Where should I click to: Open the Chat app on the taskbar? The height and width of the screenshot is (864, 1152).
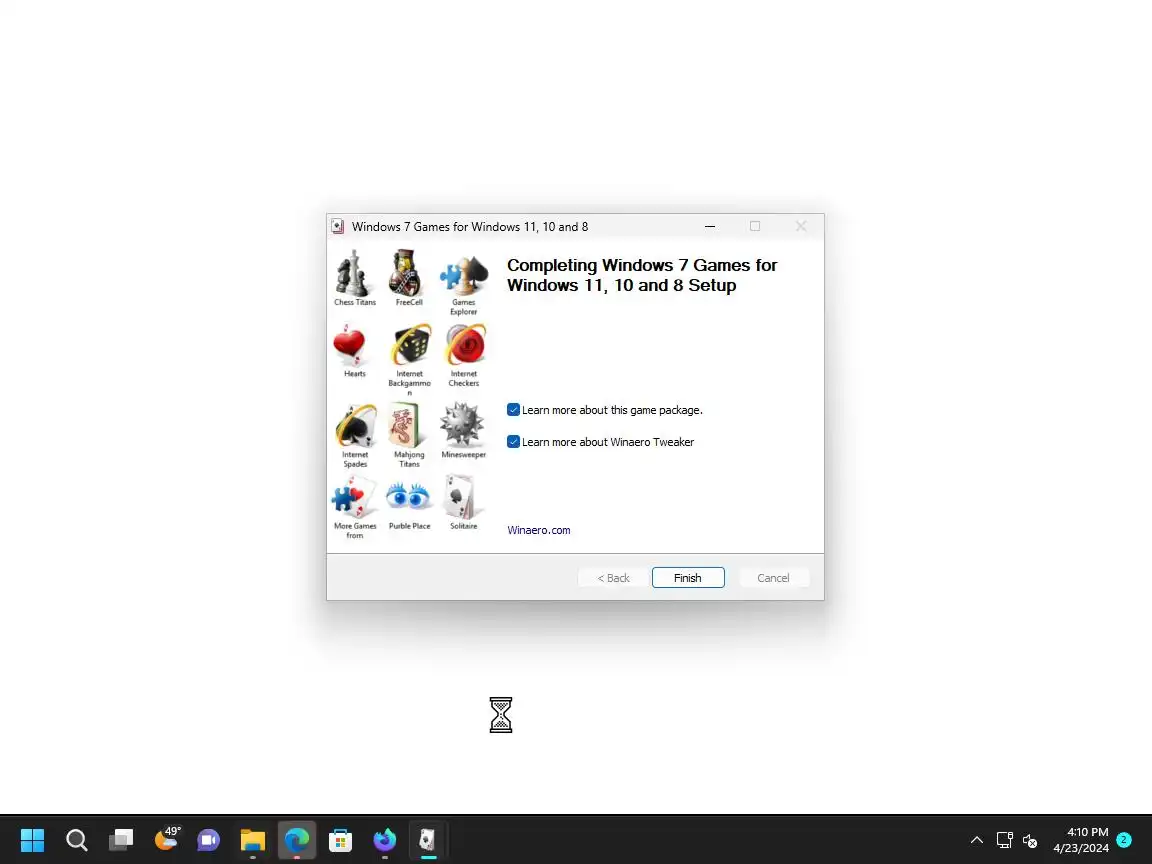[x=209, y=839]
